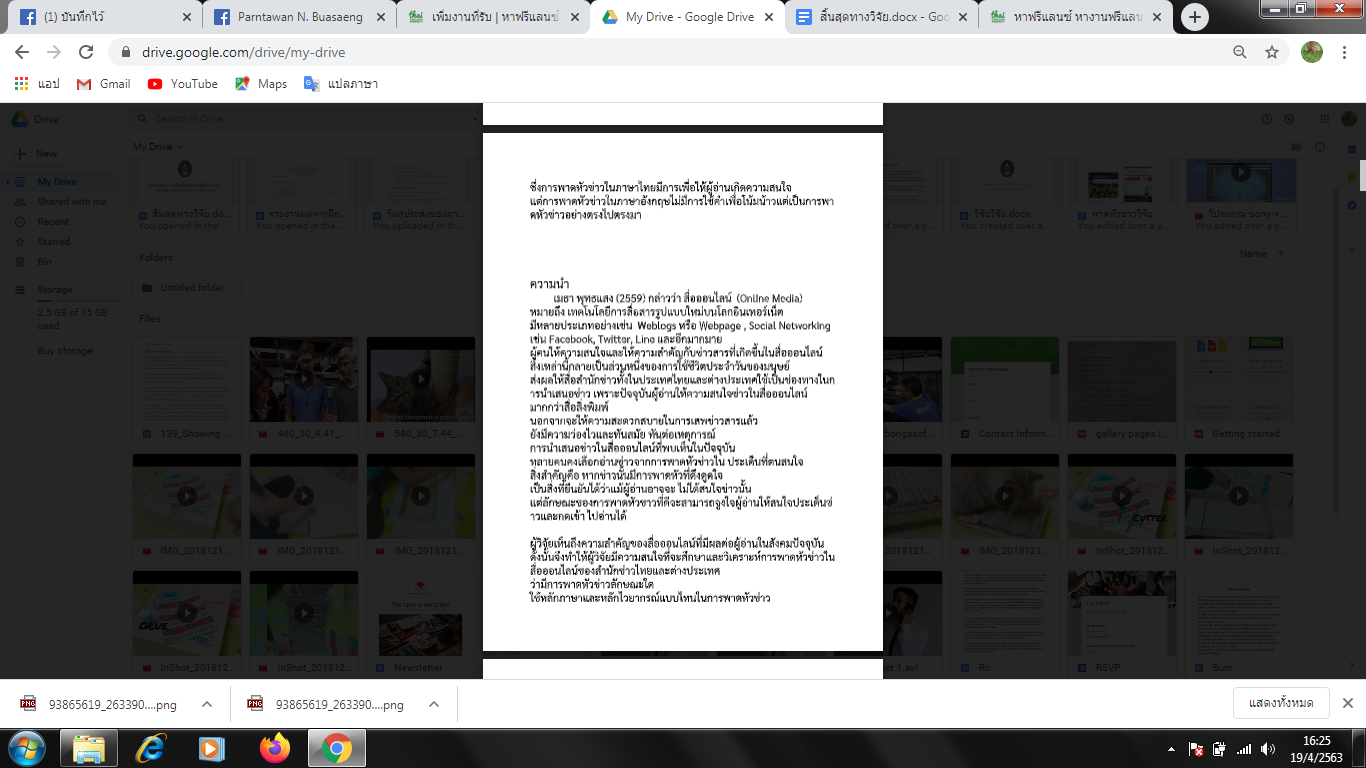Viewport: 1366px width, 768px height.
Task: Open the Action Center flag icon
Action: (x=1195, y=749)
